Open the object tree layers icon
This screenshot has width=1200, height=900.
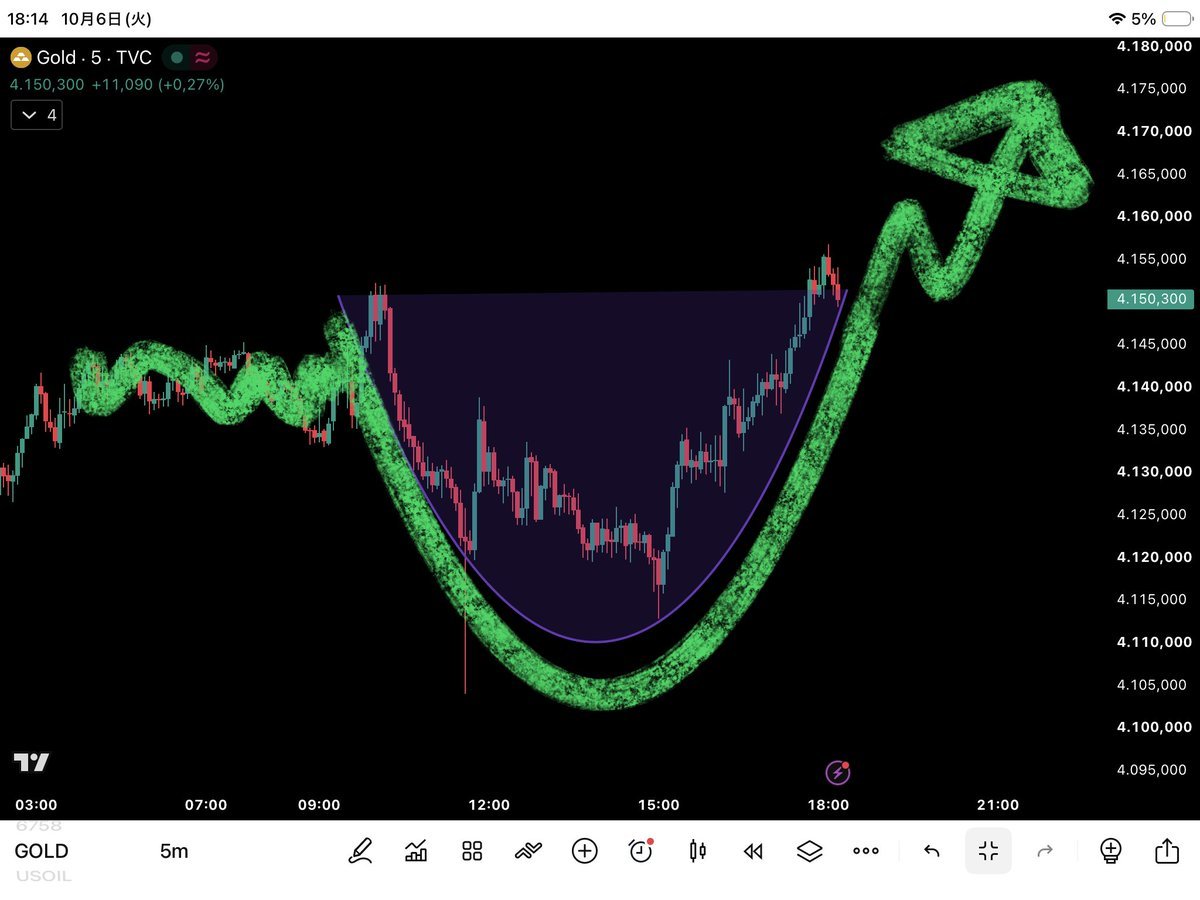click(809, 851)
